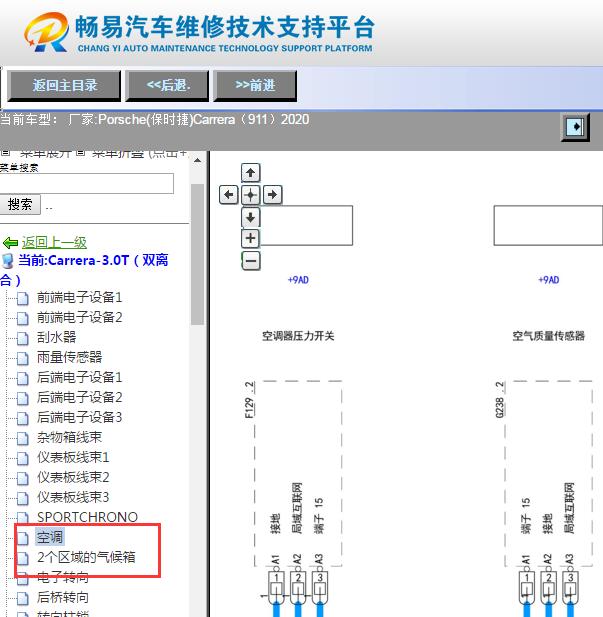Click page icon beside 空调
Image resolution: width=603 pixels, height=617 pixels.
(x=22, y=538)
